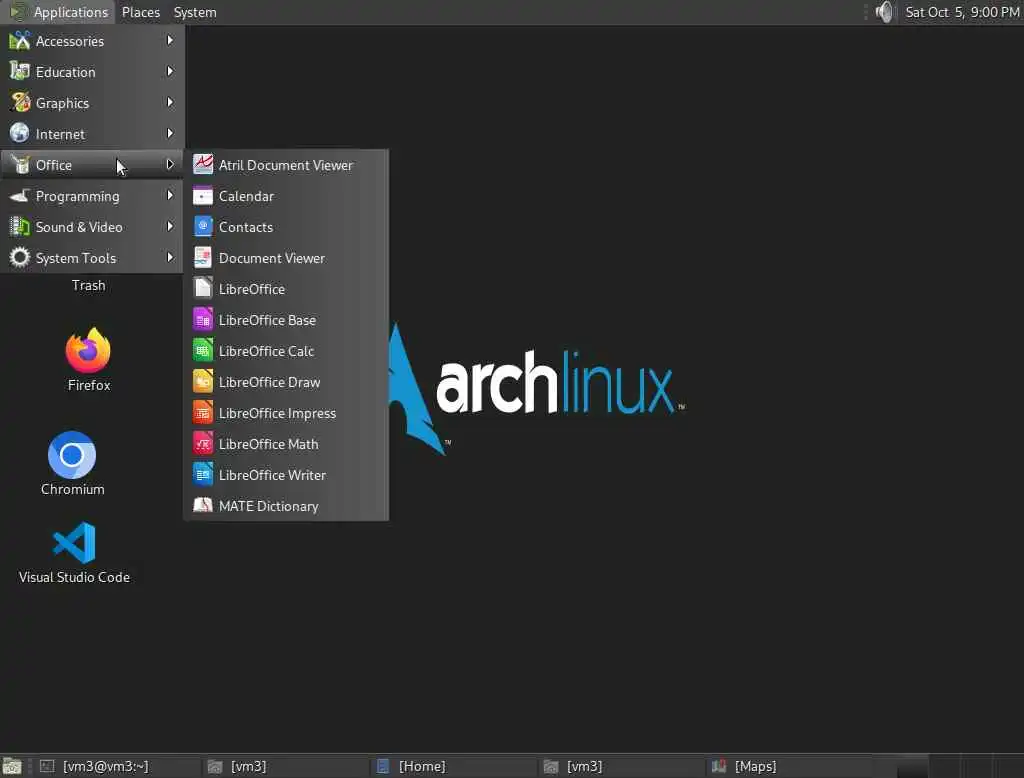Viewport: 1024px width, 778px height.
Task: Open LibreOffice Base icon
Action: click(203, 320)
